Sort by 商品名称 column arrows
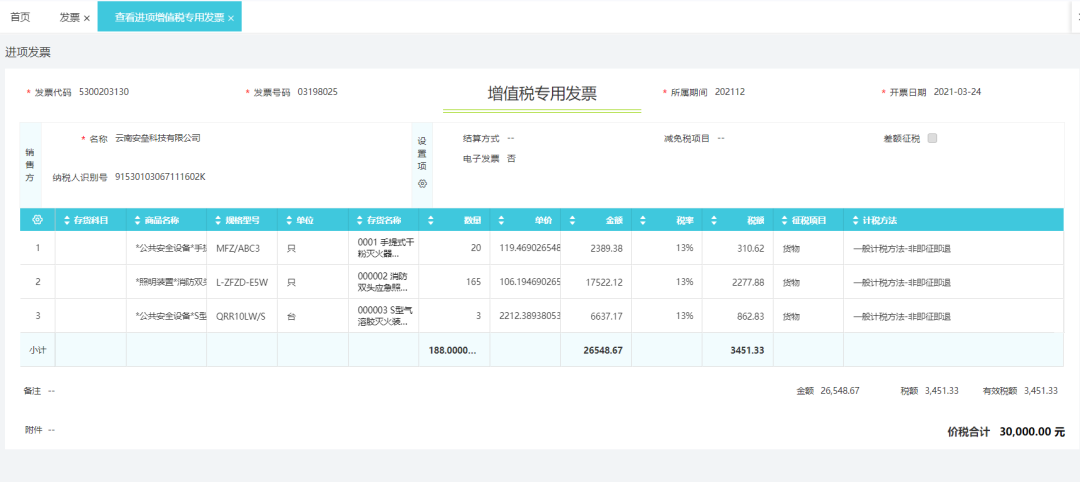Screen dimensions: 1080x482 (138, 220)
